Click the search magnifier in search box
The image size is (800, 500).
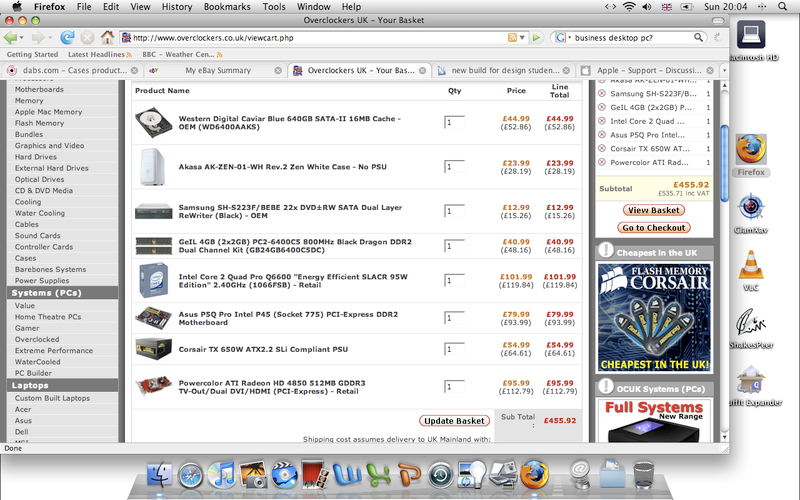[698, 37]
